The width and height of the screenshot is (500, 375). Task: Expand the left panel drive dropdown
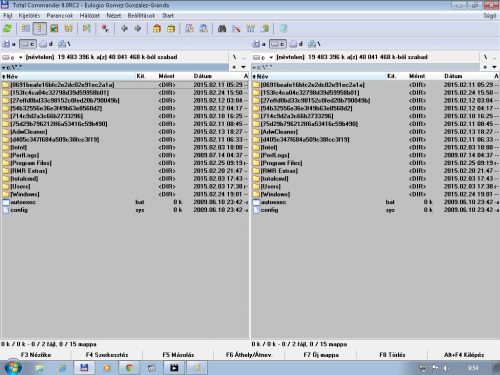coord(20,57)
